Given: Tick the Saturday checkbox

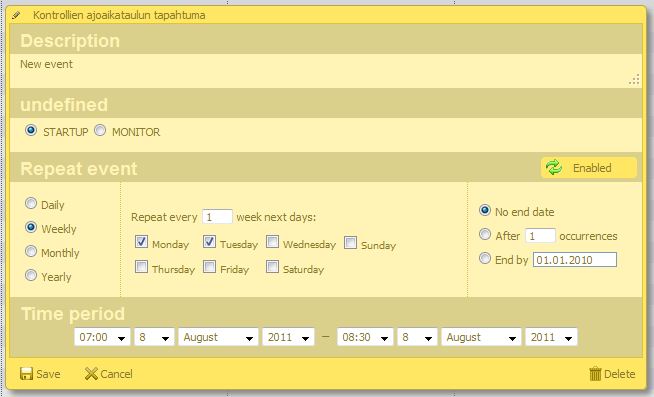Looking at the screenshot, I should [x=272, y=267].
